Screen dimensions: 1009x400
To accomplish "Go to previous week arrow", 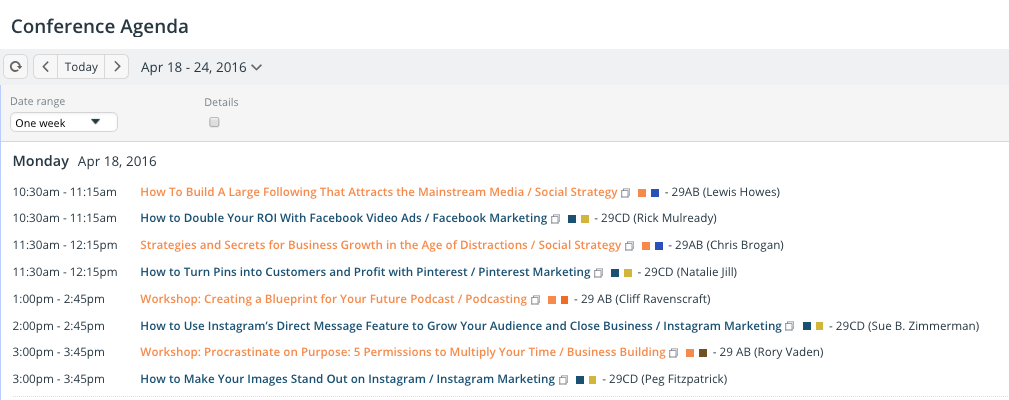I will coord(46,67).
